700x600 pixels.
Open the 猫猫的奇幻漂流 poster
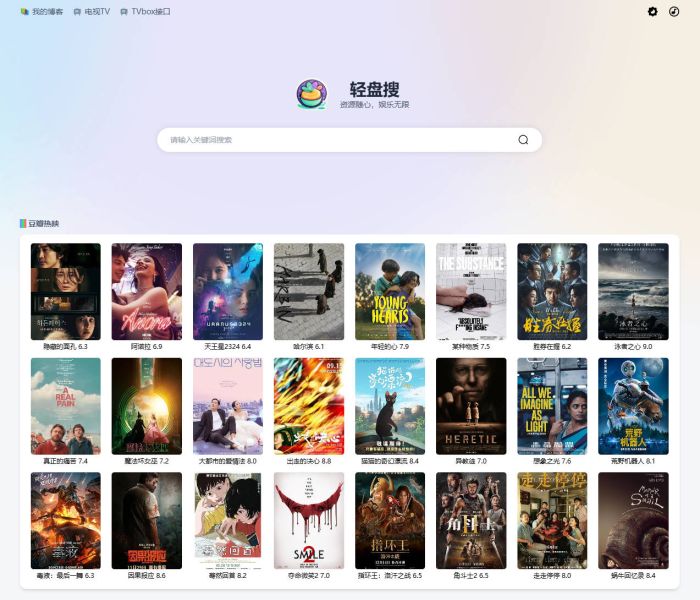point(390,406)
